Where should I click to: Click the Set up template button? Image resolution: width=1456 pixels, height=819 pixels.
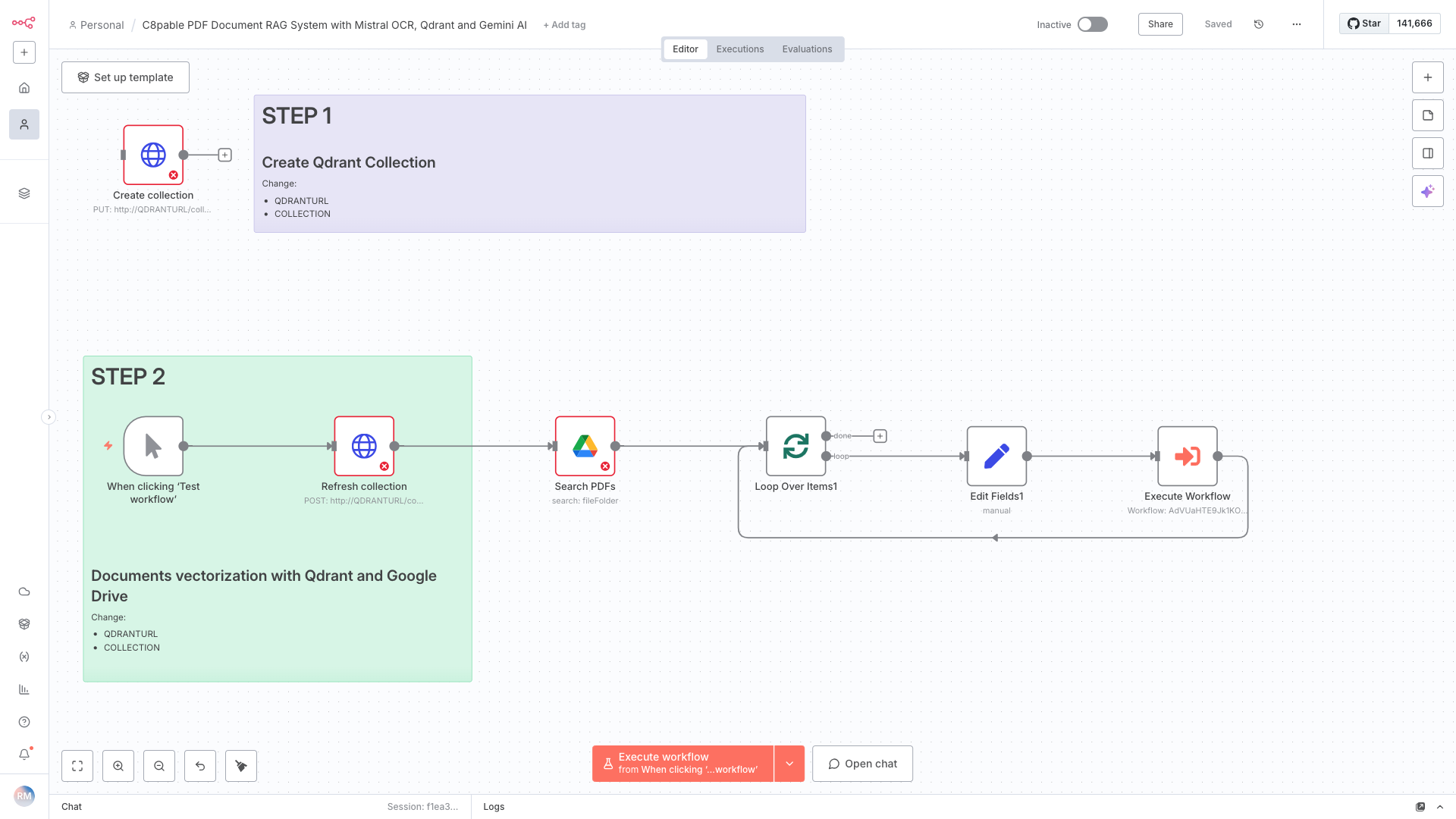click(x=125, y=77)
